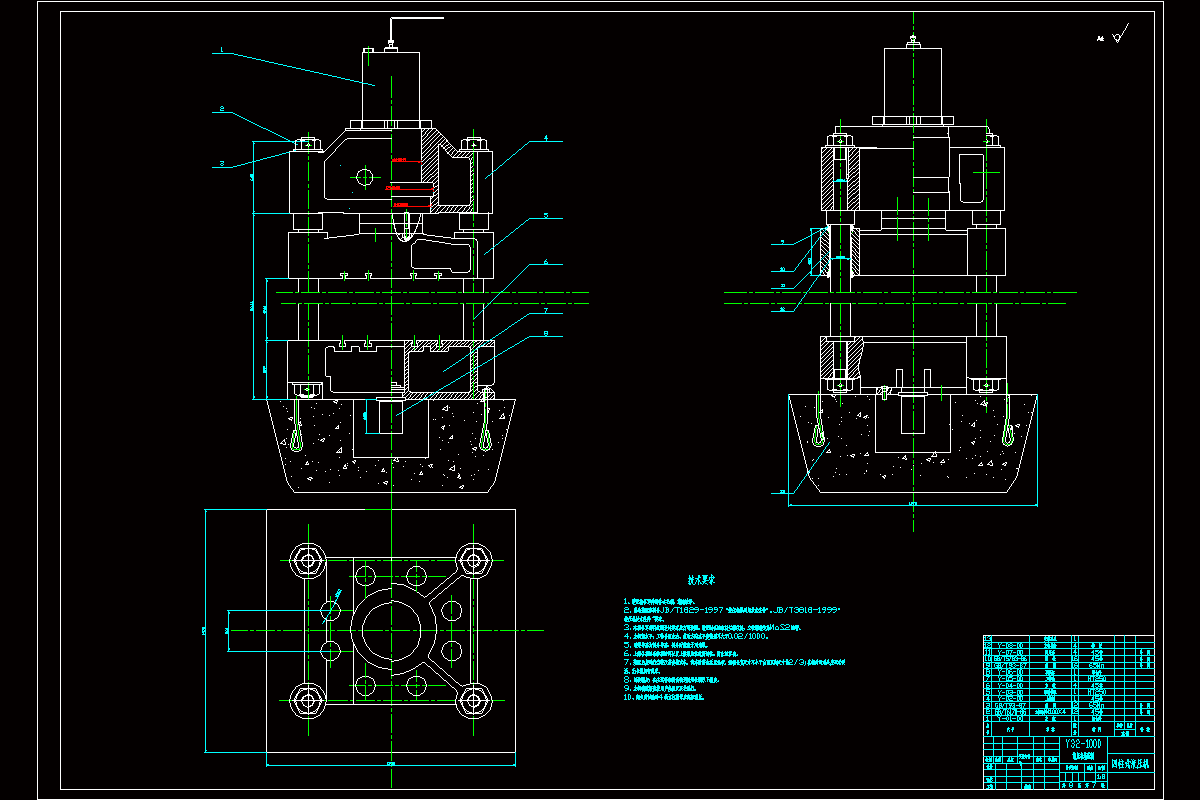This screenshot has width=1200, height=800.
Task: Pick the bottom-right column nut in plan view
Action: click(x=472, y=700)
